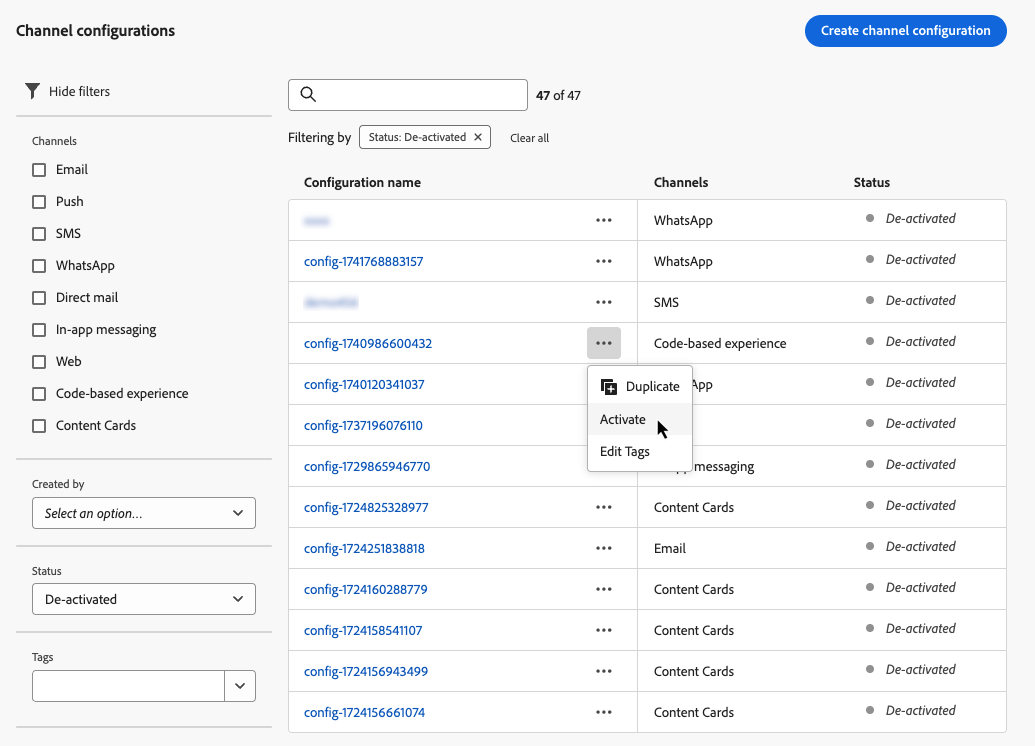1035x746 pixels.
Task: Open the Created by dropdown
Action: (144, 513)
